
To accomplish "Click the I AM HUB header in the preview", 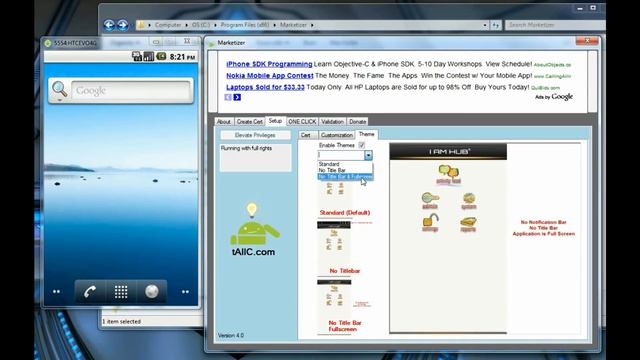I will coord(448,151).
